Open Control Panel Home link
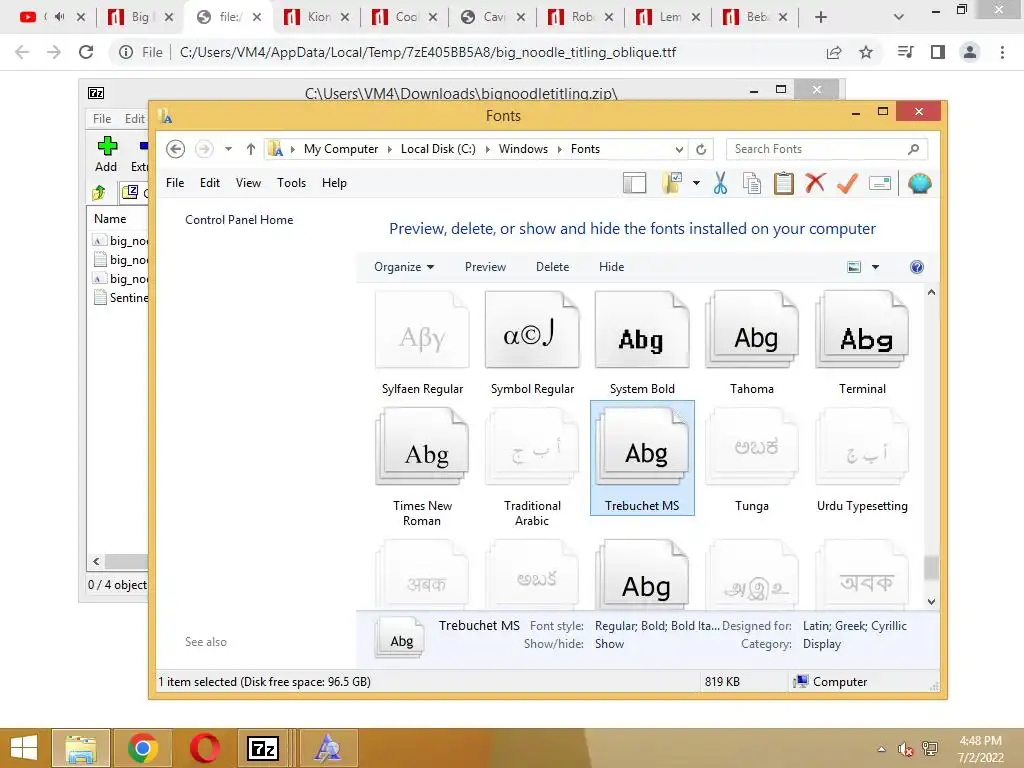 (x=239, y=219)
